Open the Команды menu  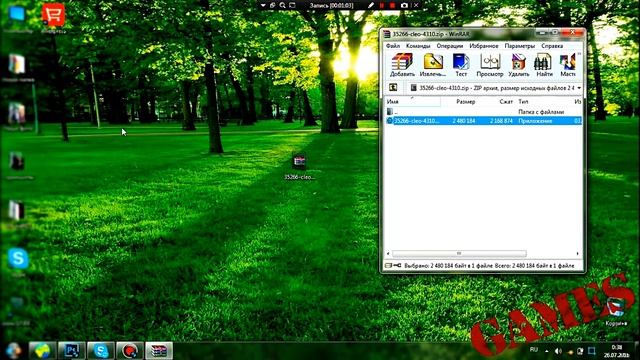pyautogui.click(x=418, y=46)
